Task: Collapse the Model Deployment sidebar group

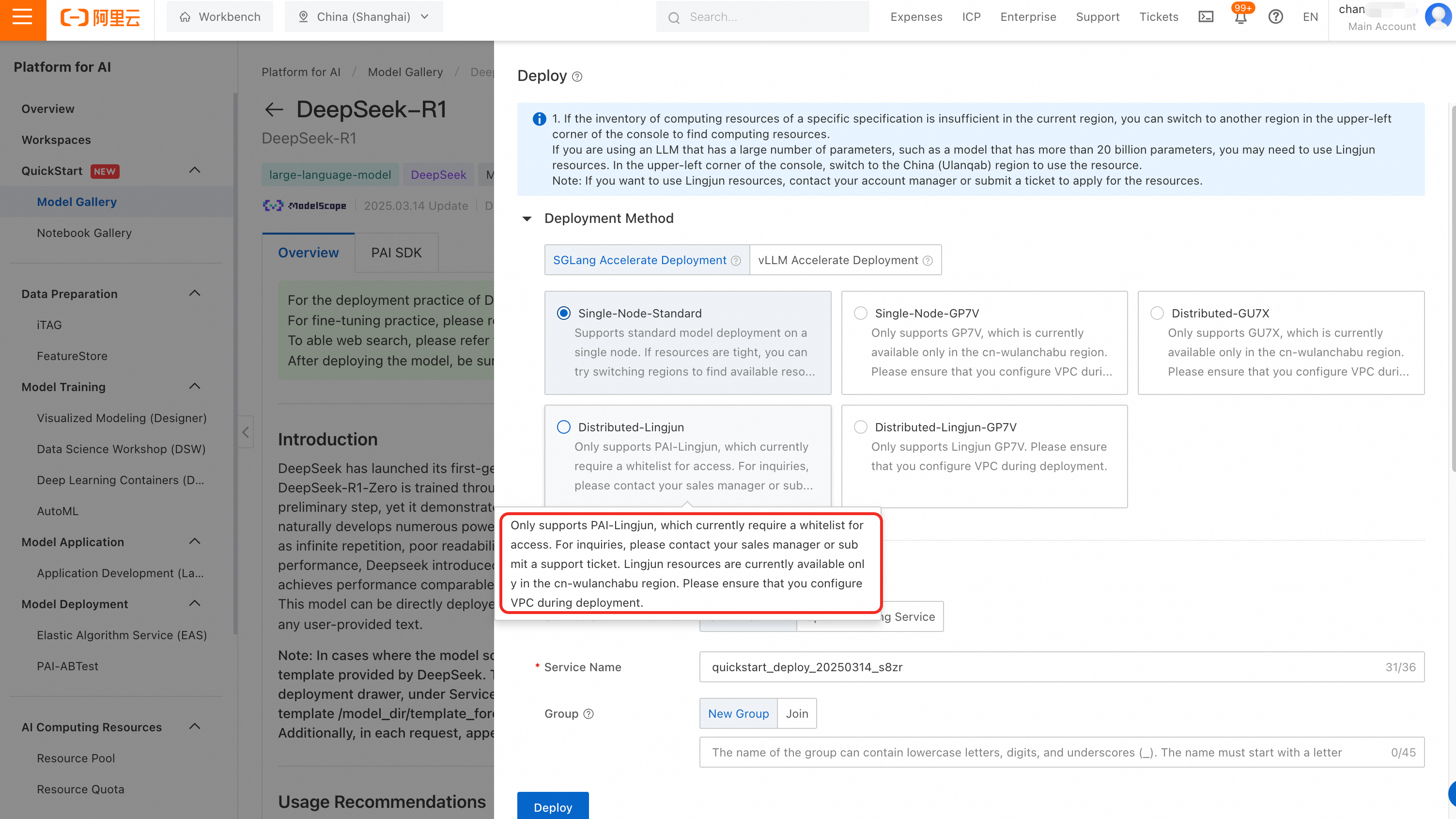Action: click(194, 603)
